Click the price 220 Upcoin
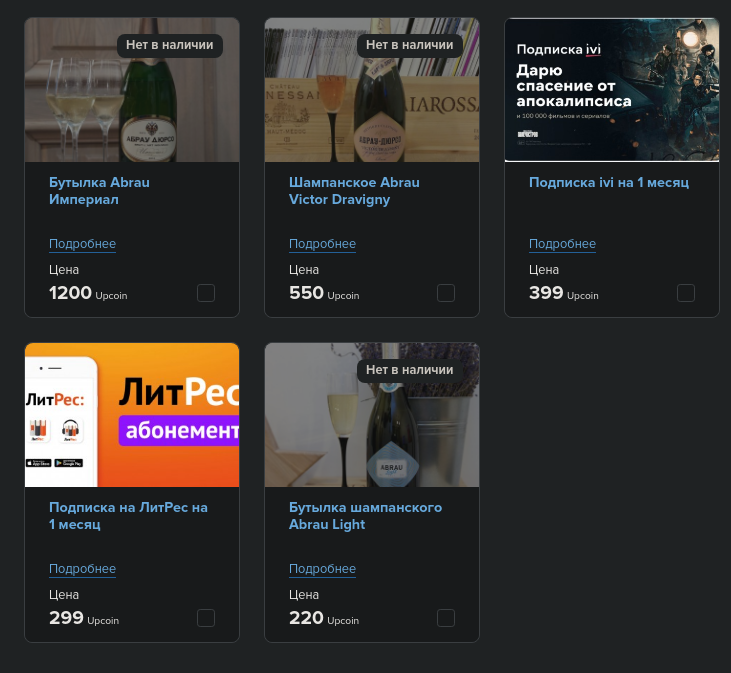The height and width of the screenshot is (673, 731). 324,618
